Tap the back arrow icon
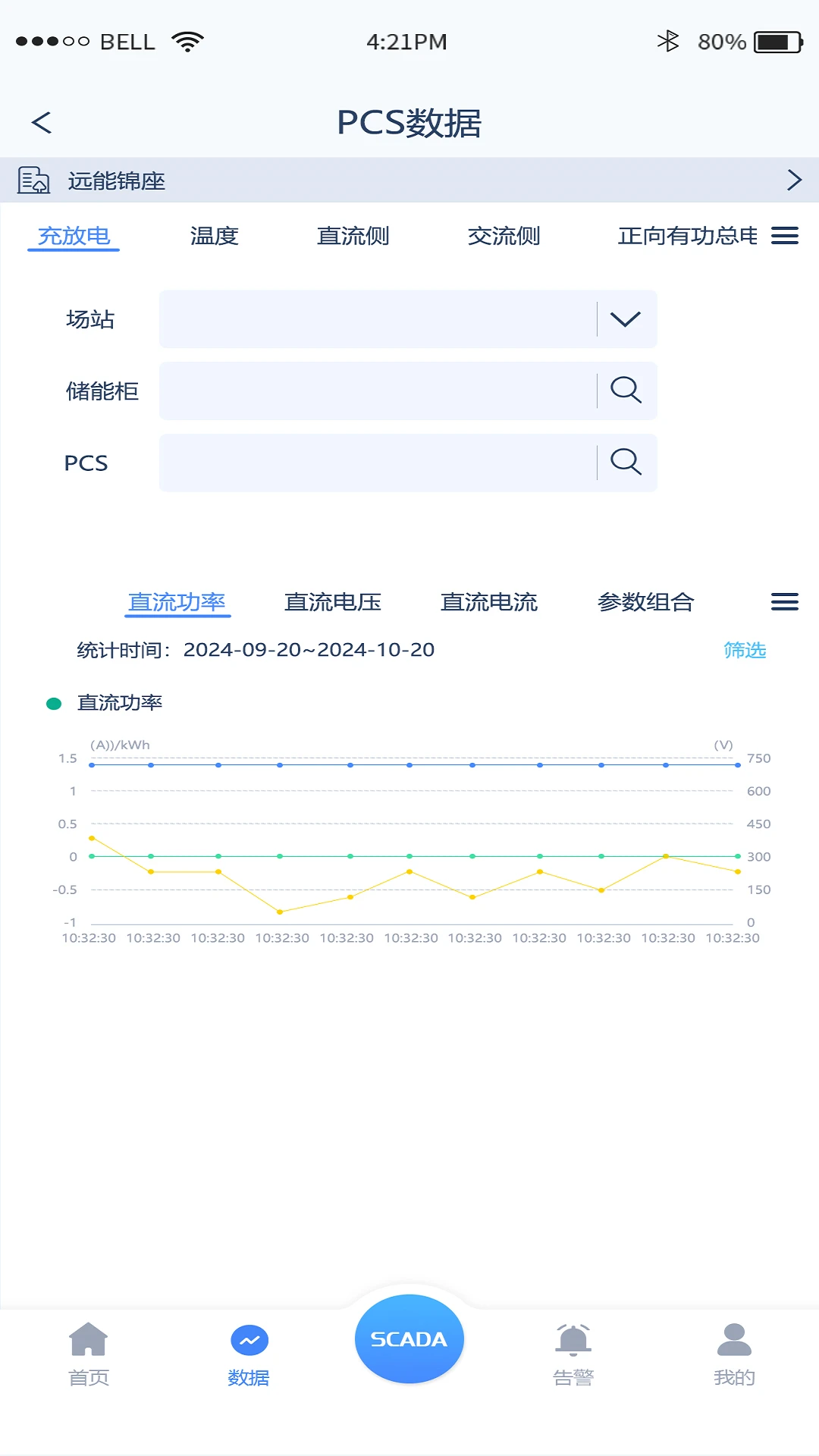Screen dimensions: 819x1456 click(42, 123)
